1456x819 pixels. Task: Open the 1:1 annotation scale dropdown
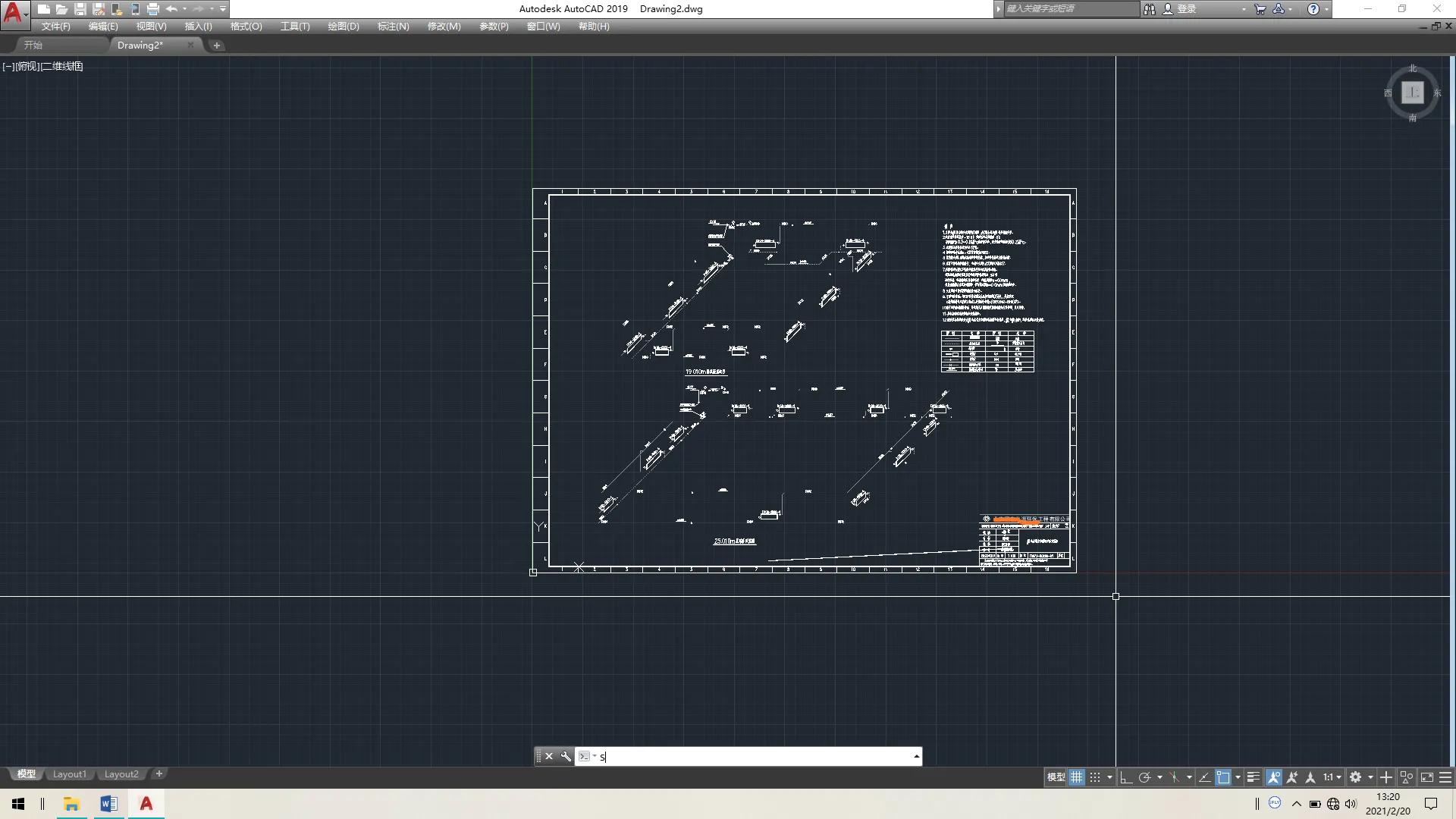1332,777
